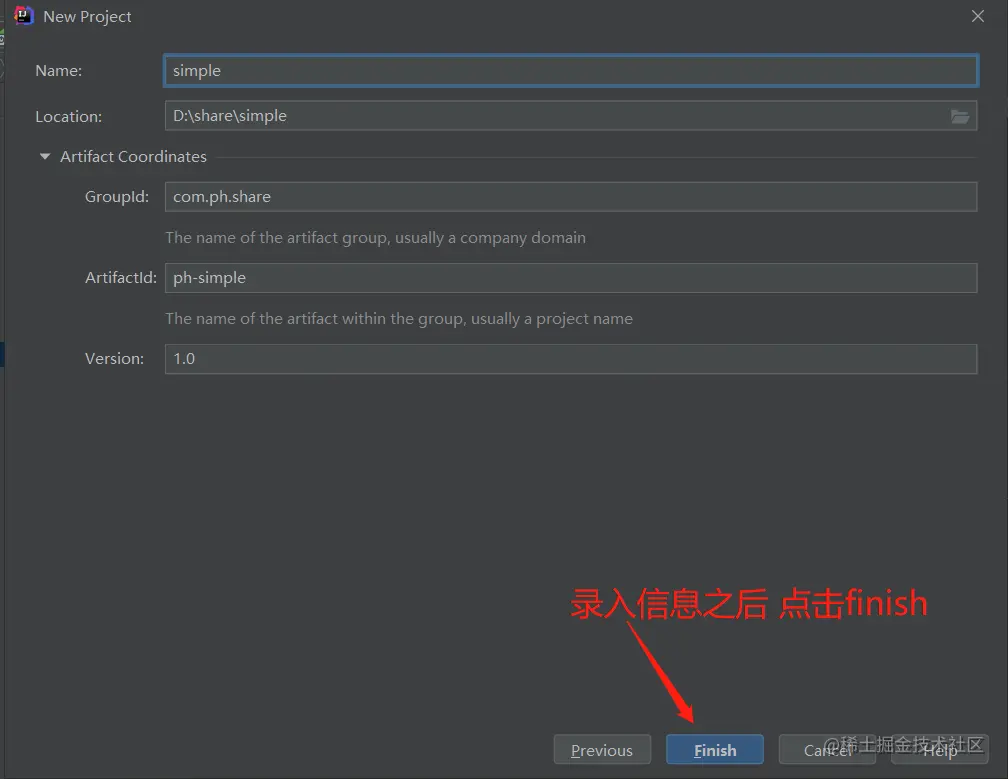The width and height of the screenshot is (1008, 779).
Task: Click the 'Artifact Coordinates' section label
Action: click(x=133, y=156)
